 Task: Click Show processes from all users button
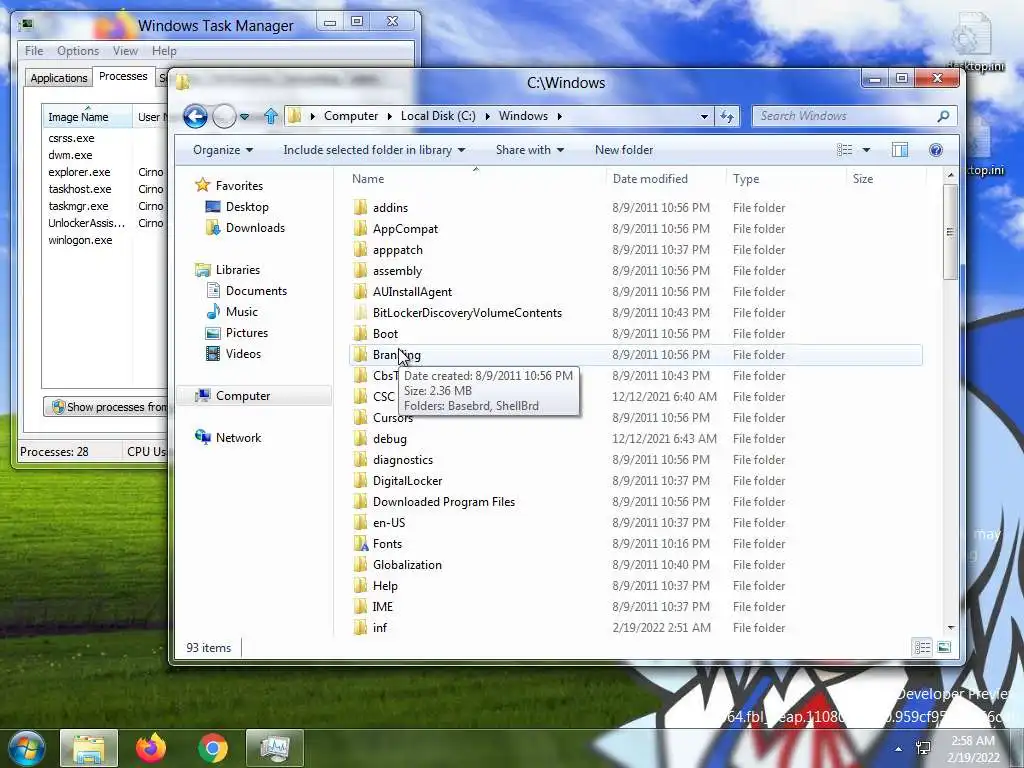point(106,407)
